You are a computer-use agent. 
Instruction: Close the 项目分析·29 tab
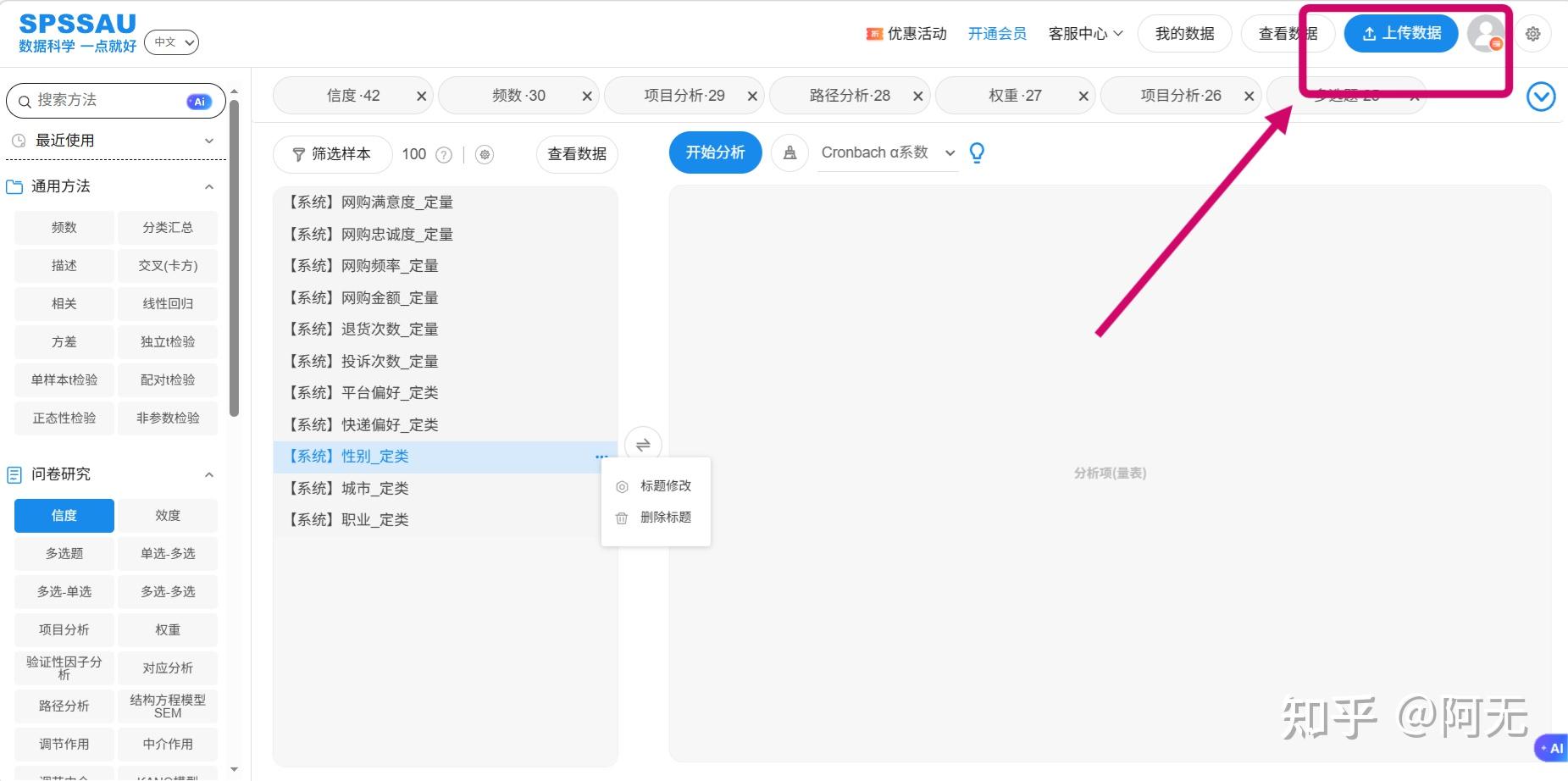[x=752, y=97]
